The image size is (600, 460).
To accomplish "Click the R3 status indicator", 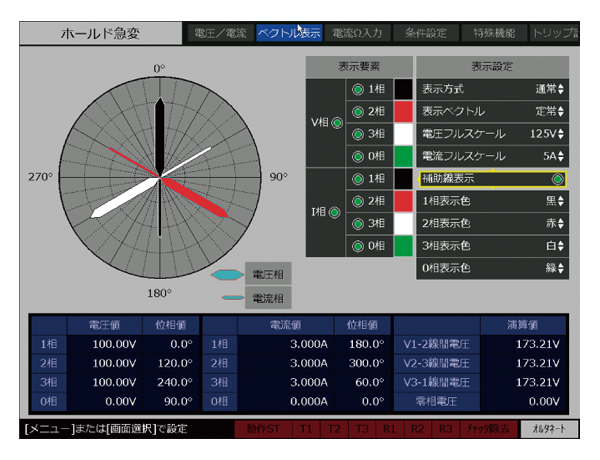I will point(446,428).
